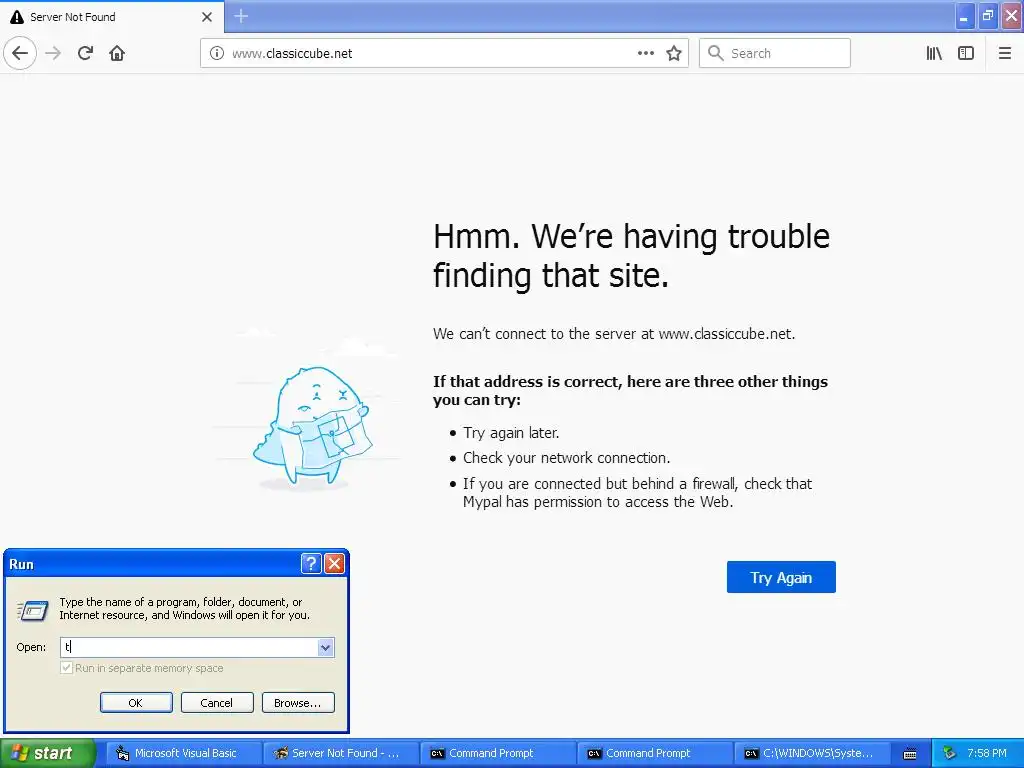Click the browser window restore button
The width and height of the screenshot is (1024, 768).
(x=988, y=16)
